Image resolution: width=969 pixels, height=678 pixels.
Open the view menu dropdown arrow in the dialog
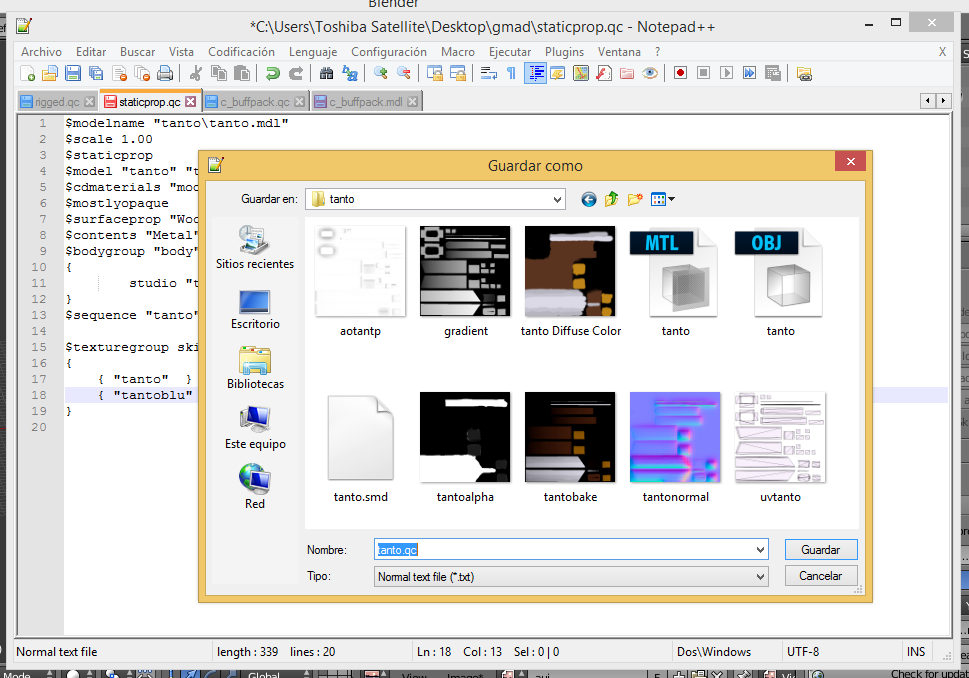670,199
